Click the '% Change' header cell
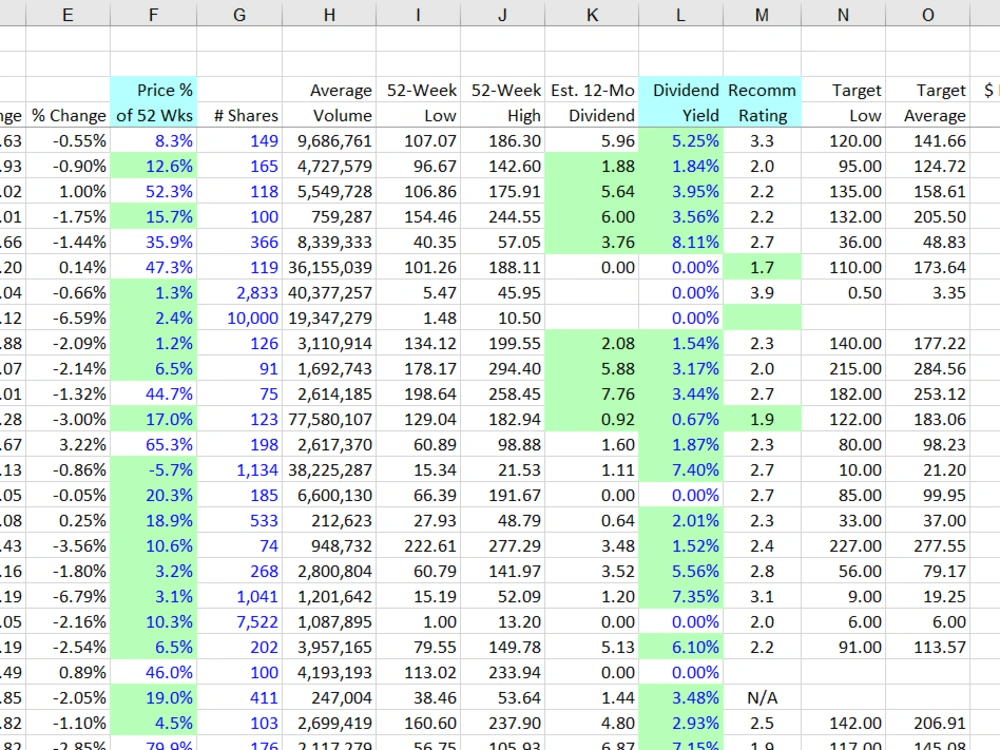Viewport: 1000px width, 750px height. click(x=68, y=115)
